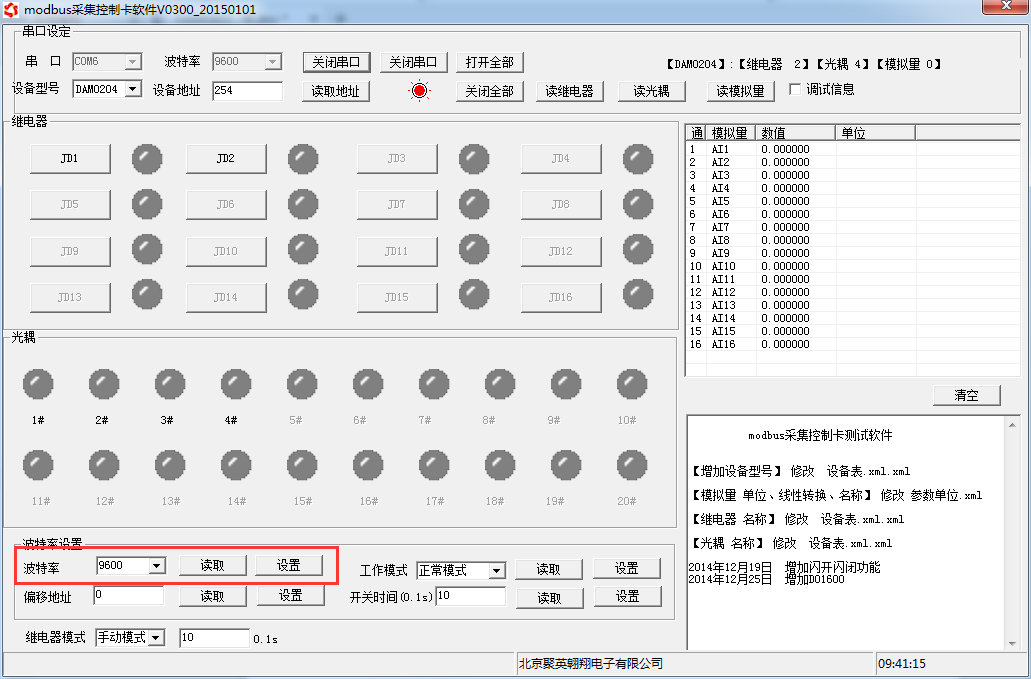The height and width of the screenshot is (679, 1031).
Task: Click 读取 next to baud rate setting
Action: coord(212,566)
